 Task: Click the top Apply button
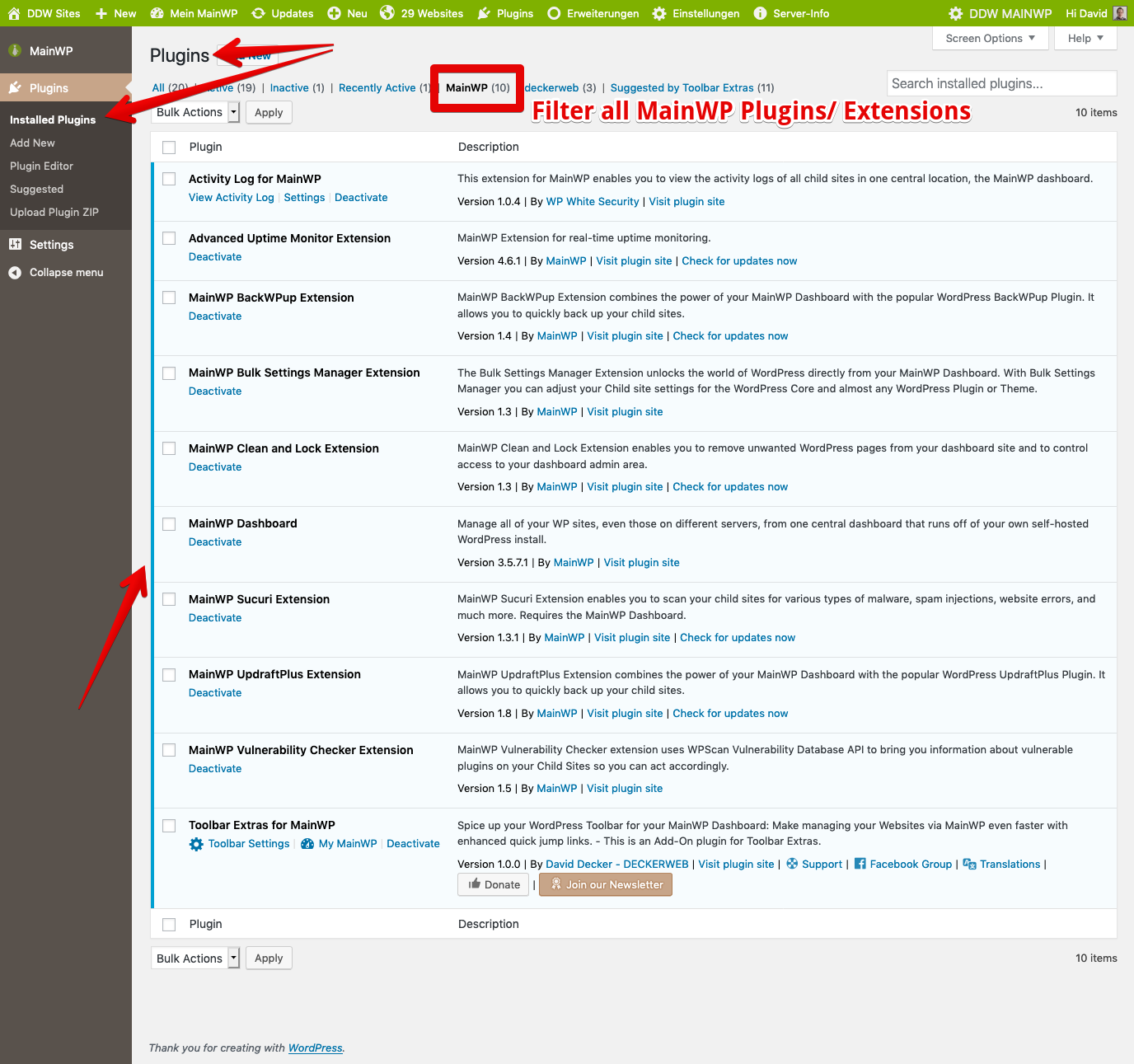(269, 112)
